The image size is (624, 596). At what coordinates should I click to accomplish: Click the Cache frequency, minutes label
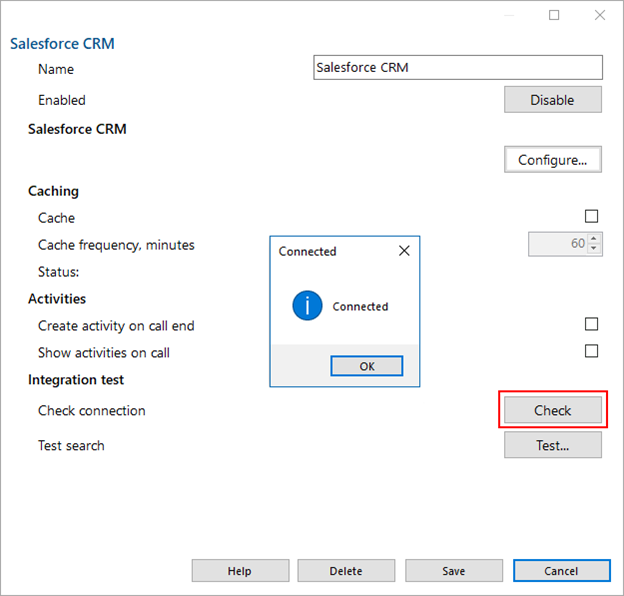pos(116,245)
